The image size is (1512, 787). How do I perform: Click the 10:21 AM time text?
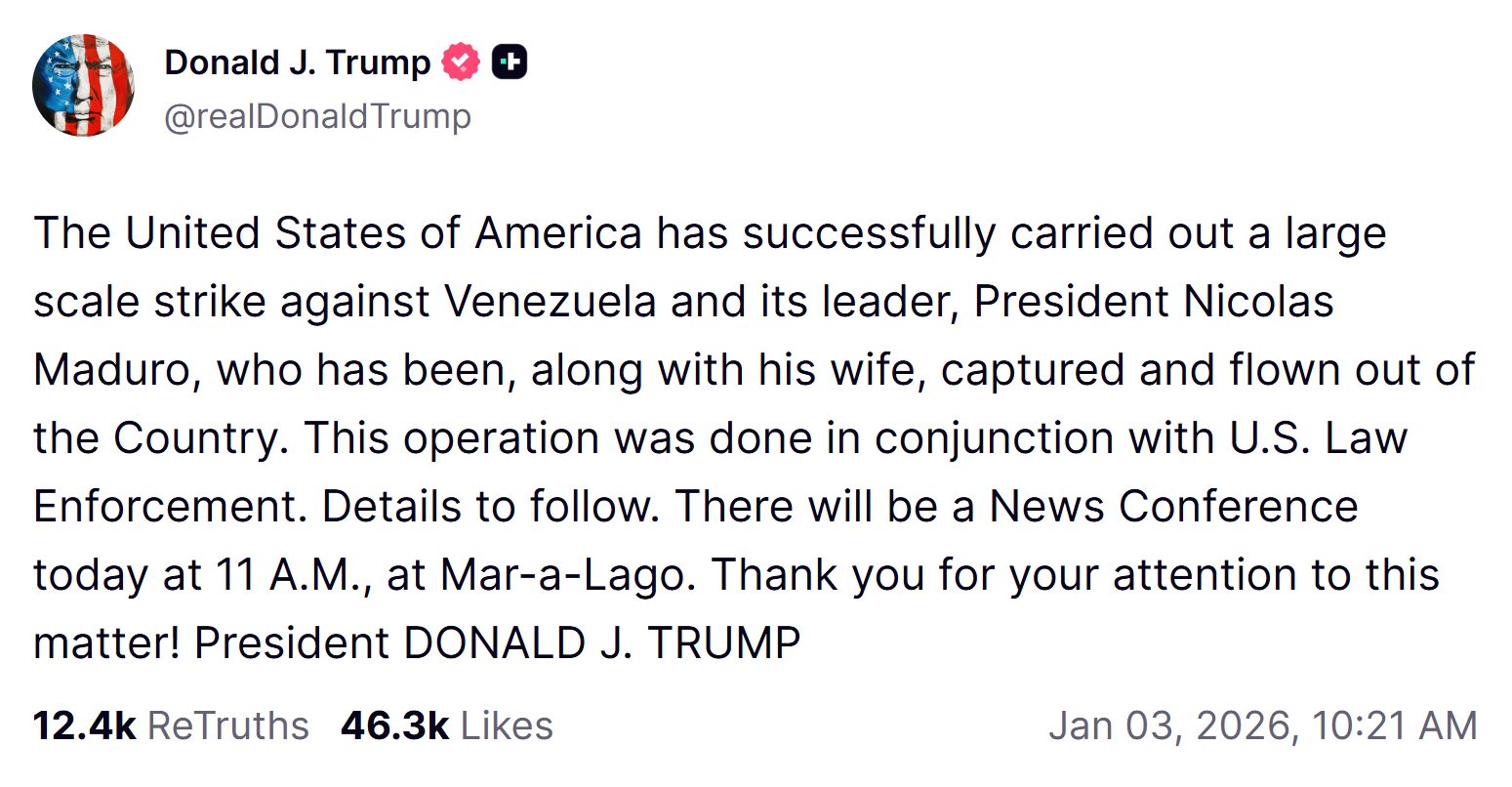[1394, 725]
